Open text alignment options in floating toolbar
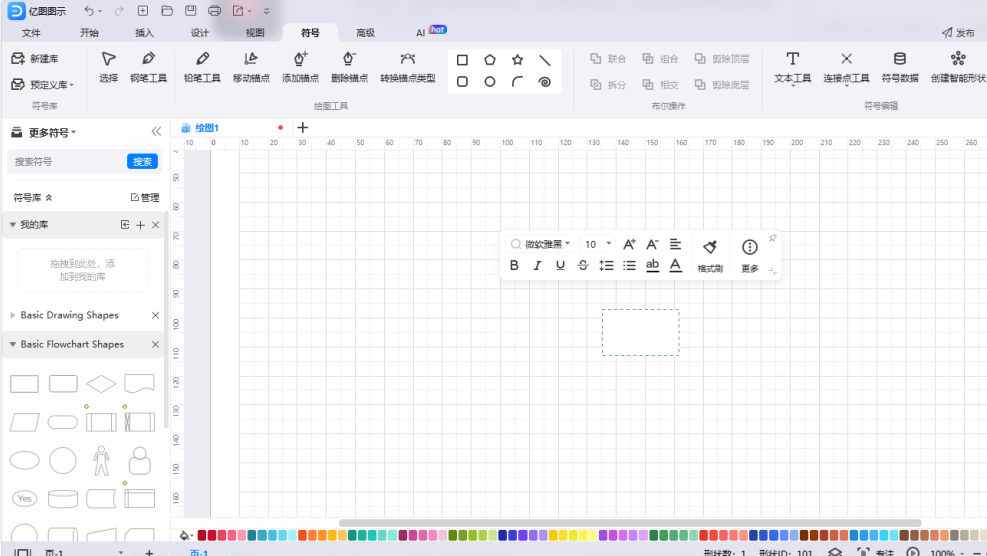This screenshot has height=556, width=987. [675, 244]
